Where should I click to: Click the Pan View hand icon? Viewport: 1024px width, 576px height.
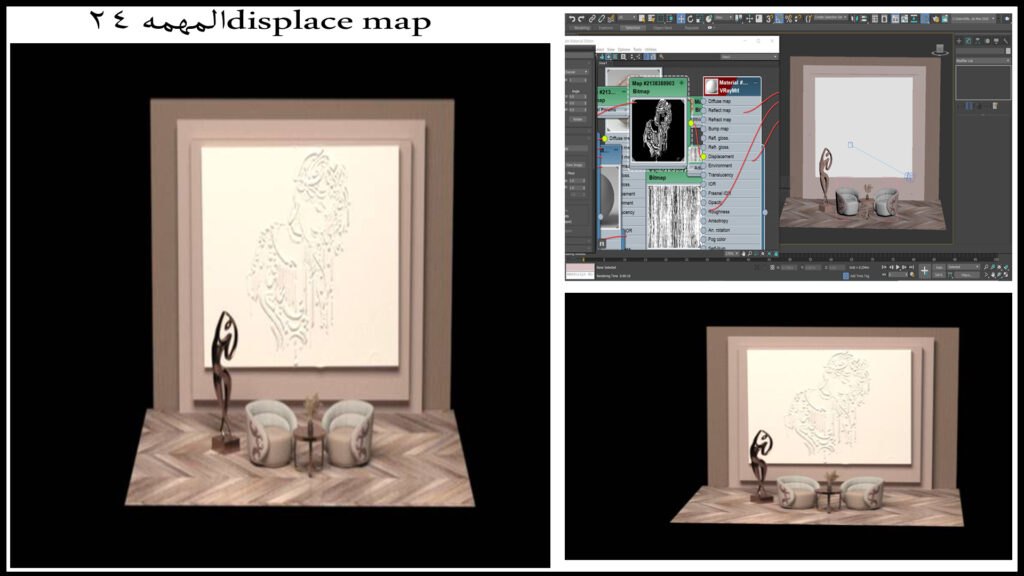point(993,275)
